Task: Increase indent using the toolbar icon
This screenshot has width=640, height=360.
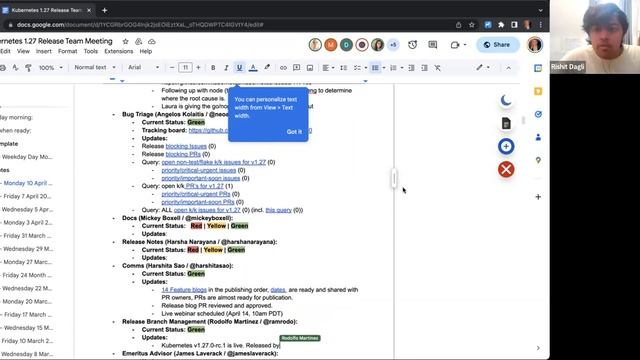Action: pos(424,68)
